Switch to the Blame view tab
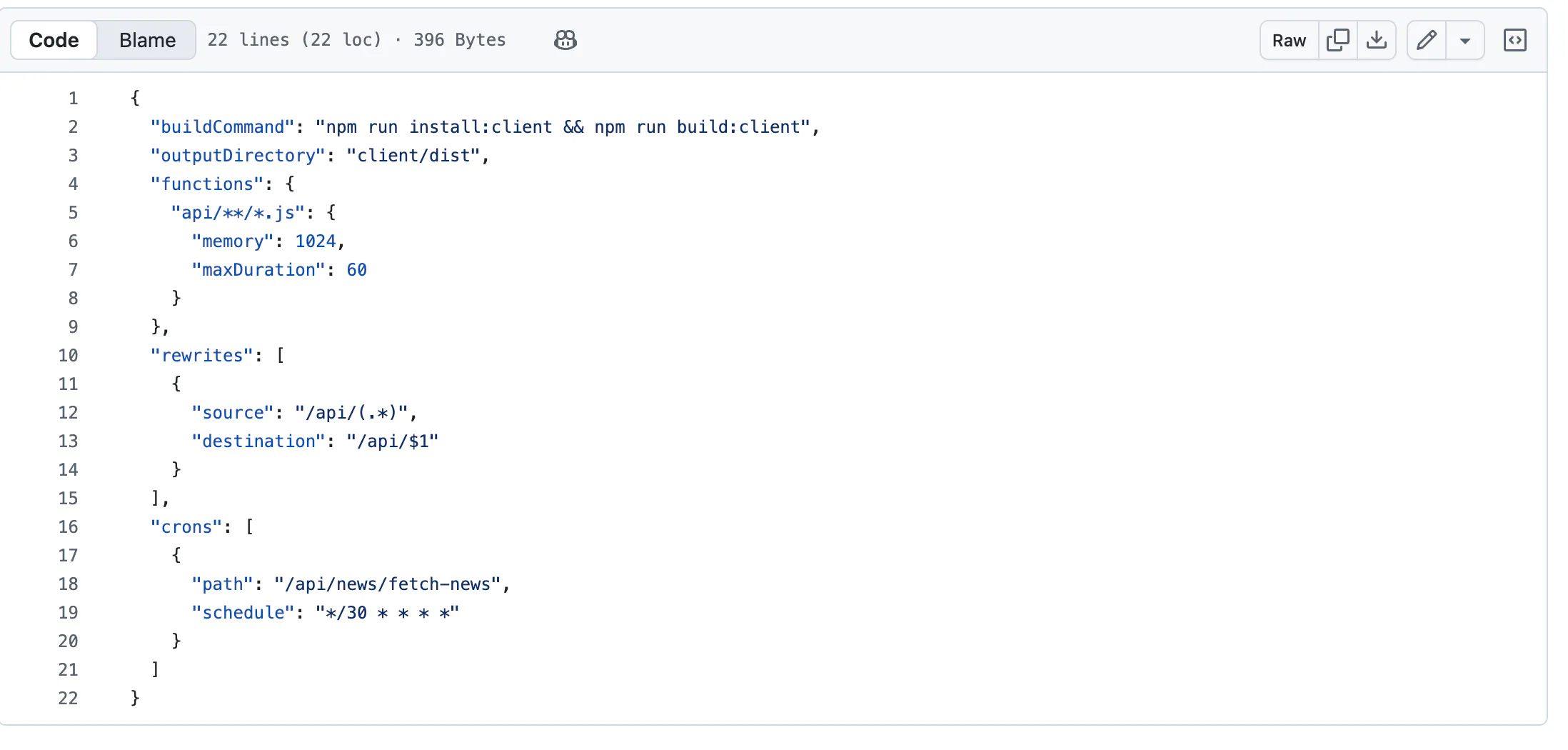The height and width of the screenshot is (750, 1568). tap(147, 40)
